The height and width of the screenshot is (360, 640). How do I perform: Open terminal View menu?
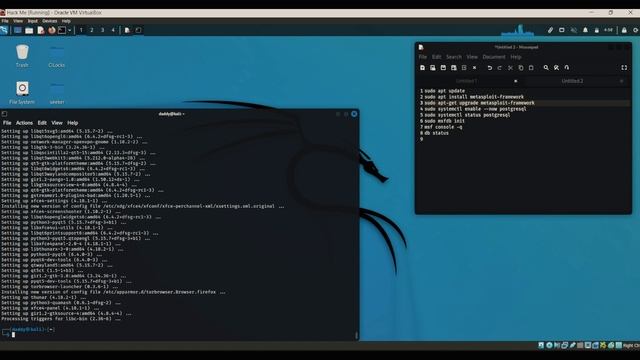coord(57,123)
